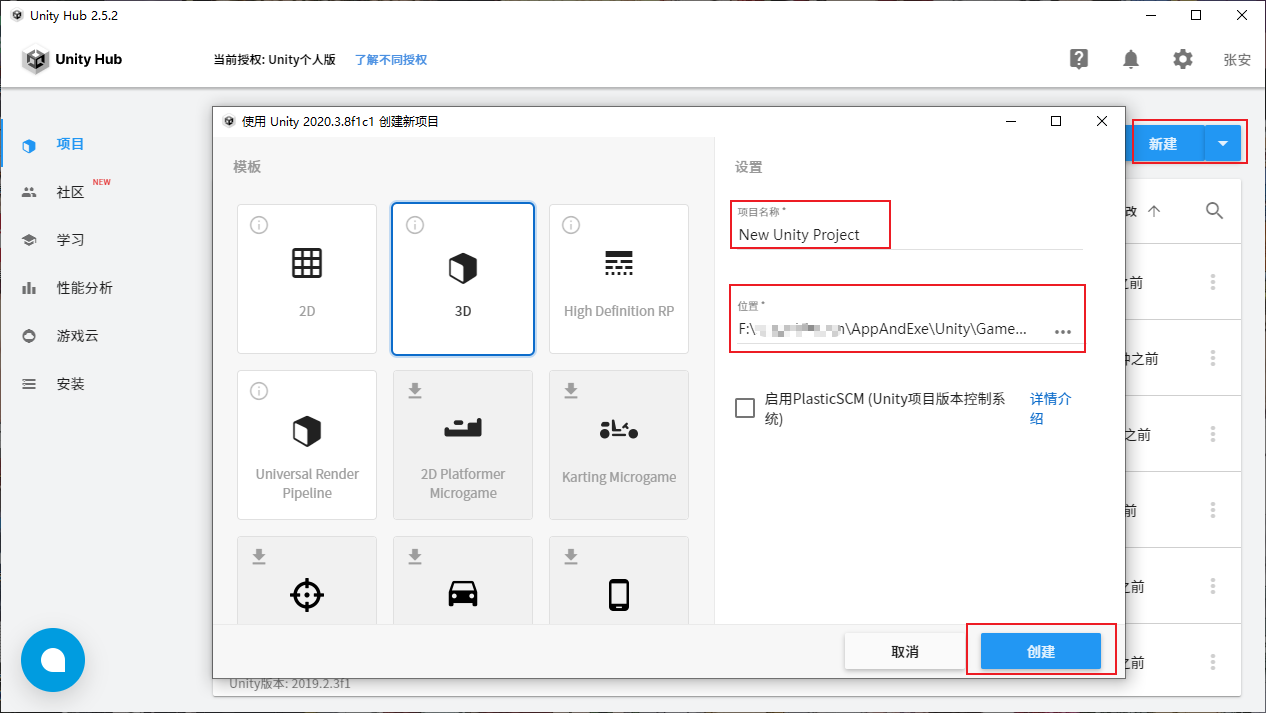Open the notifications bell
This screenshot has height=713, width=1266.
[1130, 59]
